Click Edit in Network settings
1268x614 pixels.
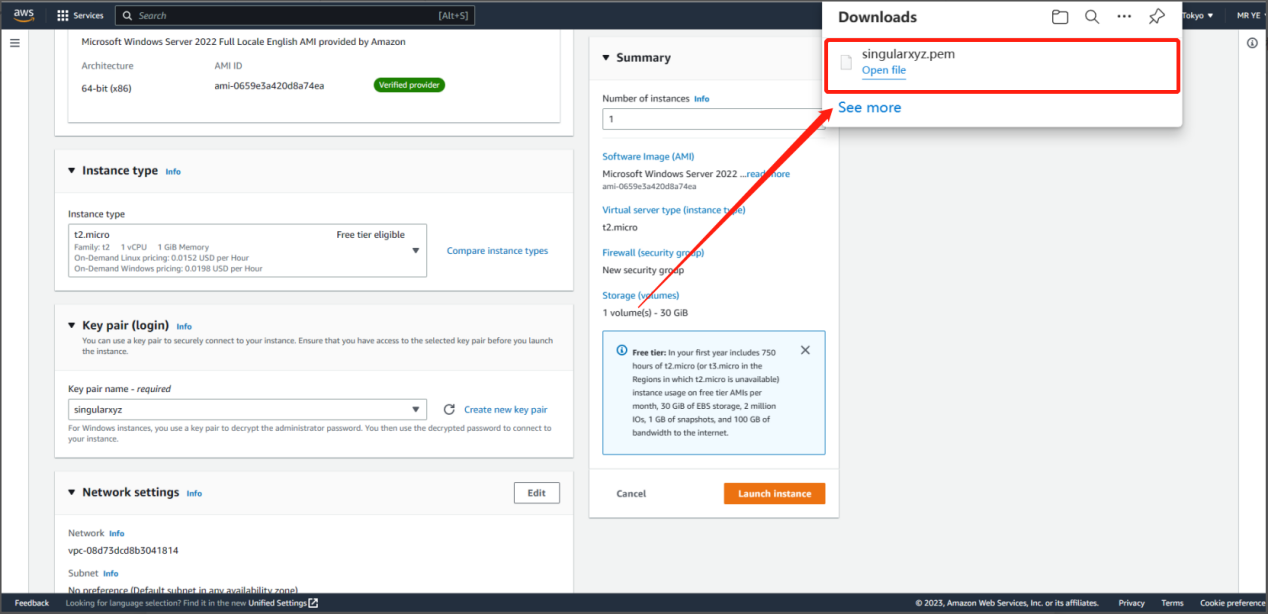[537, 493]
